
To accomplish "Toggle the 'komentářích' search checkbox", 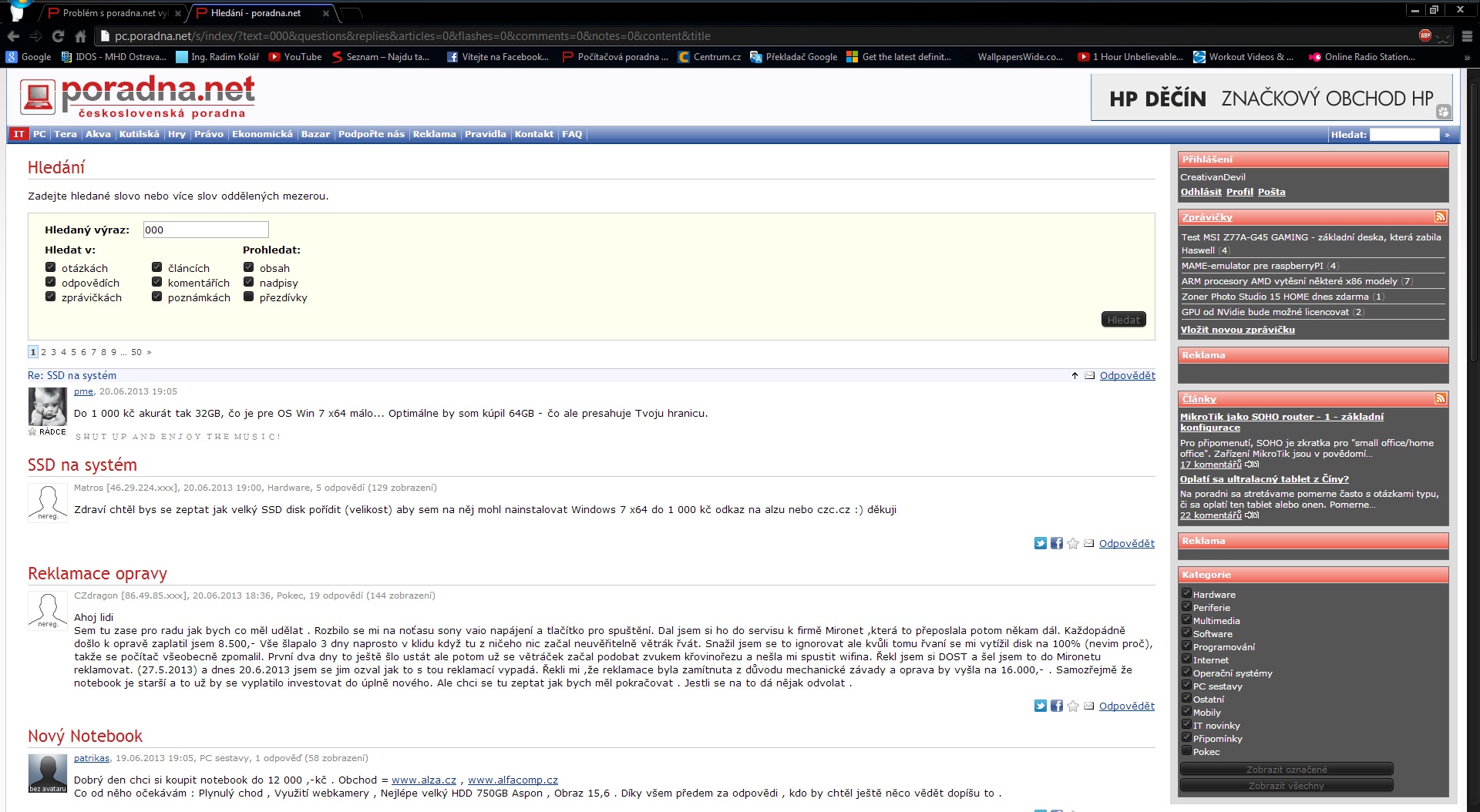I will click(157, 282).
